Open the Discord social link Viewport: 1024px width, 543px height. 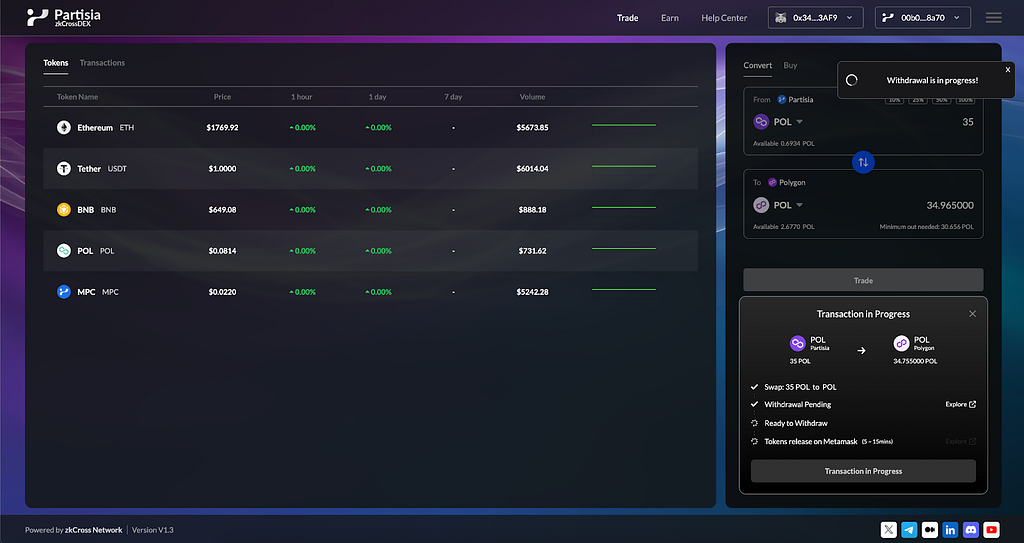pos(971,530)
